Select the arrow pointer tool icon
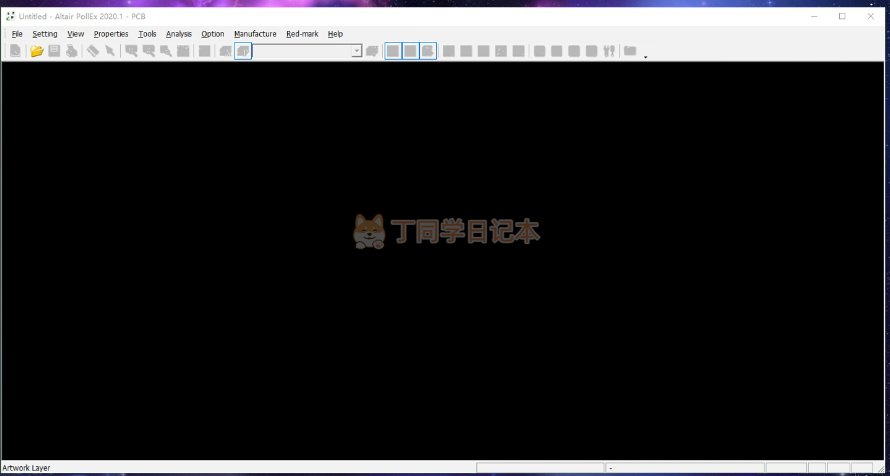Viewport: 890px width, 476px height. pos(110,51)
